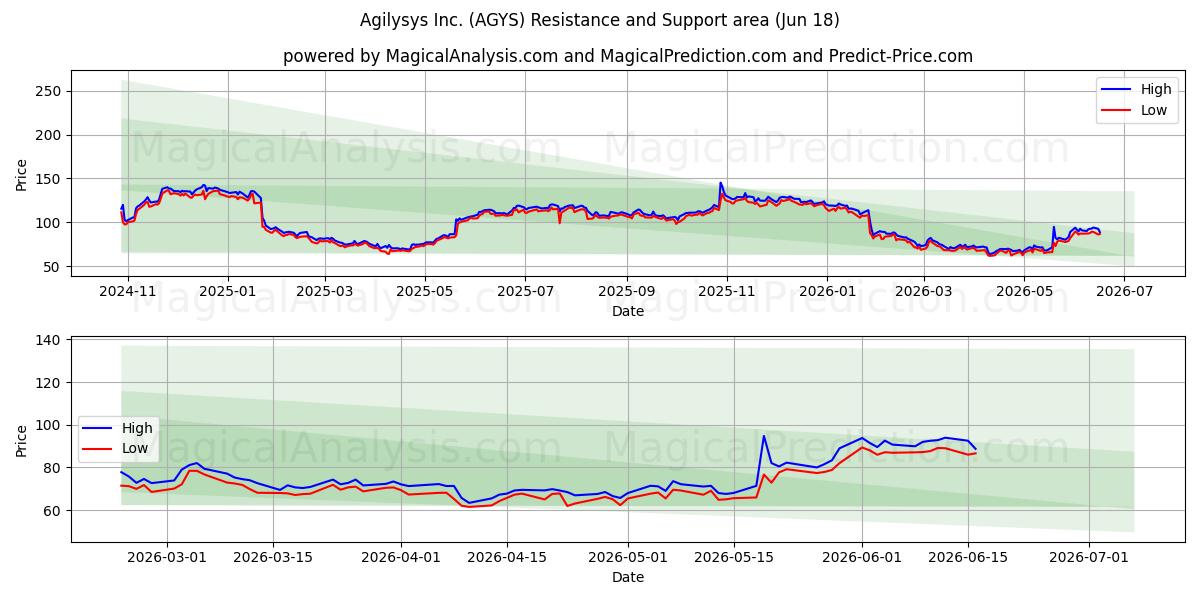Click the lower chart x-axis label 2026-04-15
The height and width of the screenshot is (600, 1200).
508,558
